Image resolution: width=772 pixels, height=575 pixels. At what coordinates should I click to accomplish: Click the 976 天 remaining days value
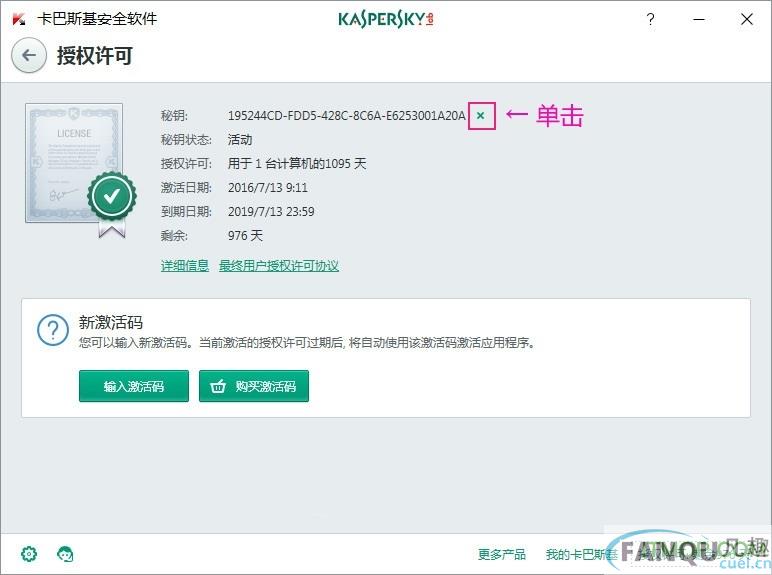coord(245,235)
